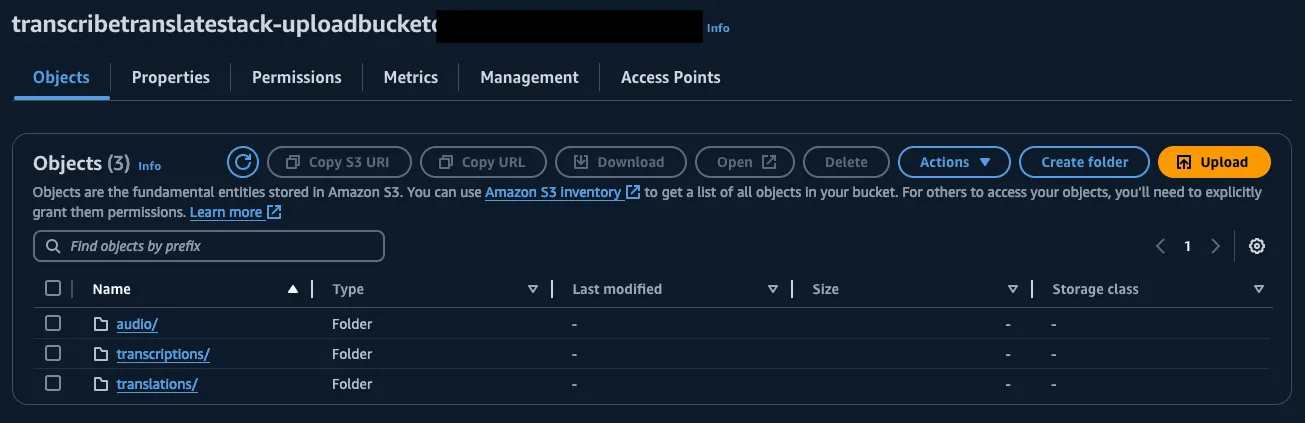Image resolution: width=1305 pixels, height=423 pixels.
Task: Sort by the Size column arrow
Action: 1013,289
